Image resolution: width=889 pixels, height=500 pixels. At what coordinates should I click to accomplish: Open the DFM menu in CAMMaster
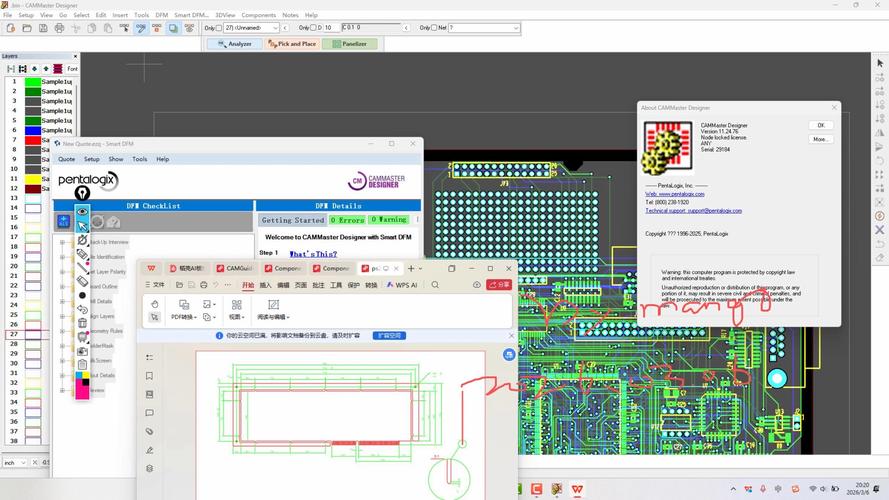click(162, 15)
